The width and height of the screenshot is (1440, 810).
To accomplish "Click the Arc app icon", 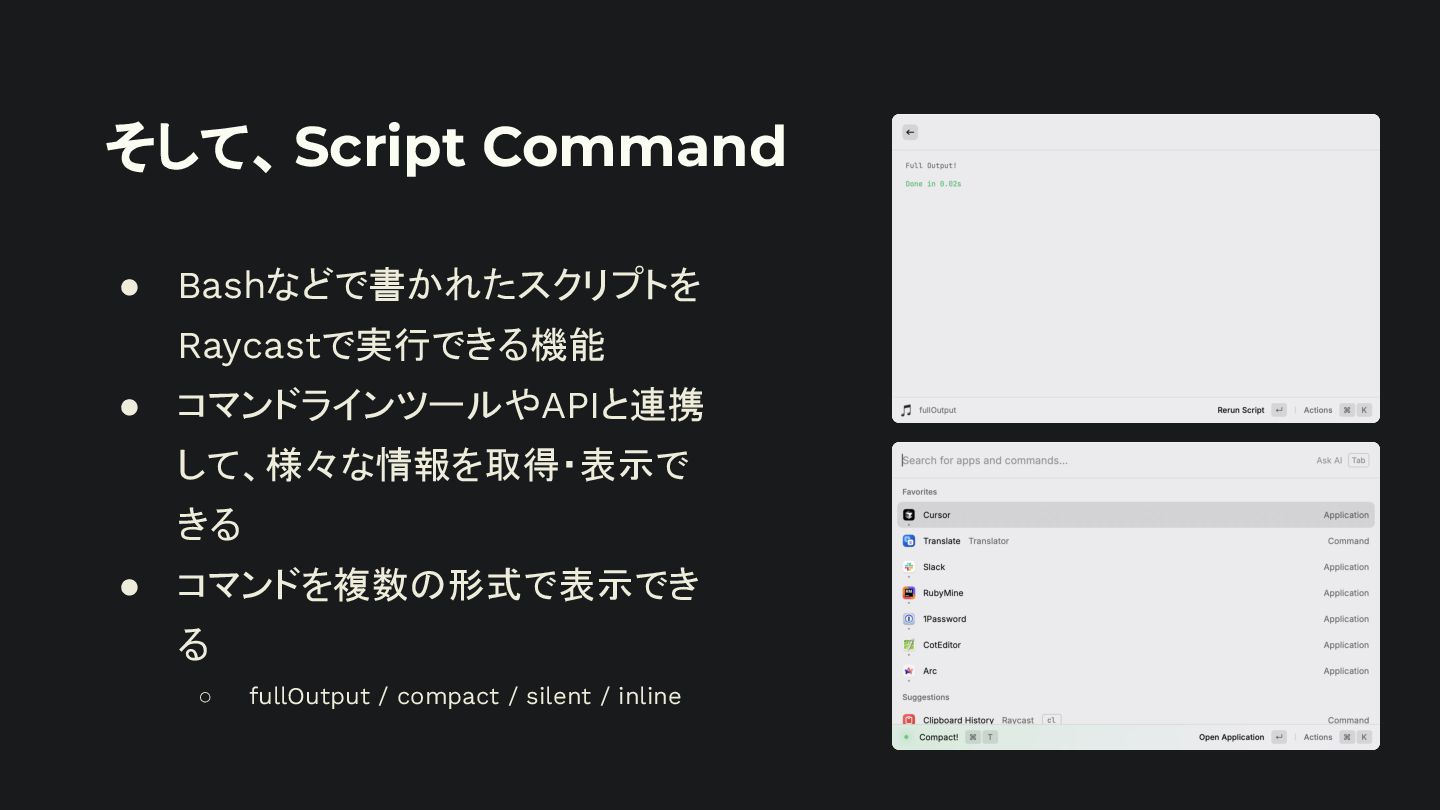I will [x=909, y=671].
